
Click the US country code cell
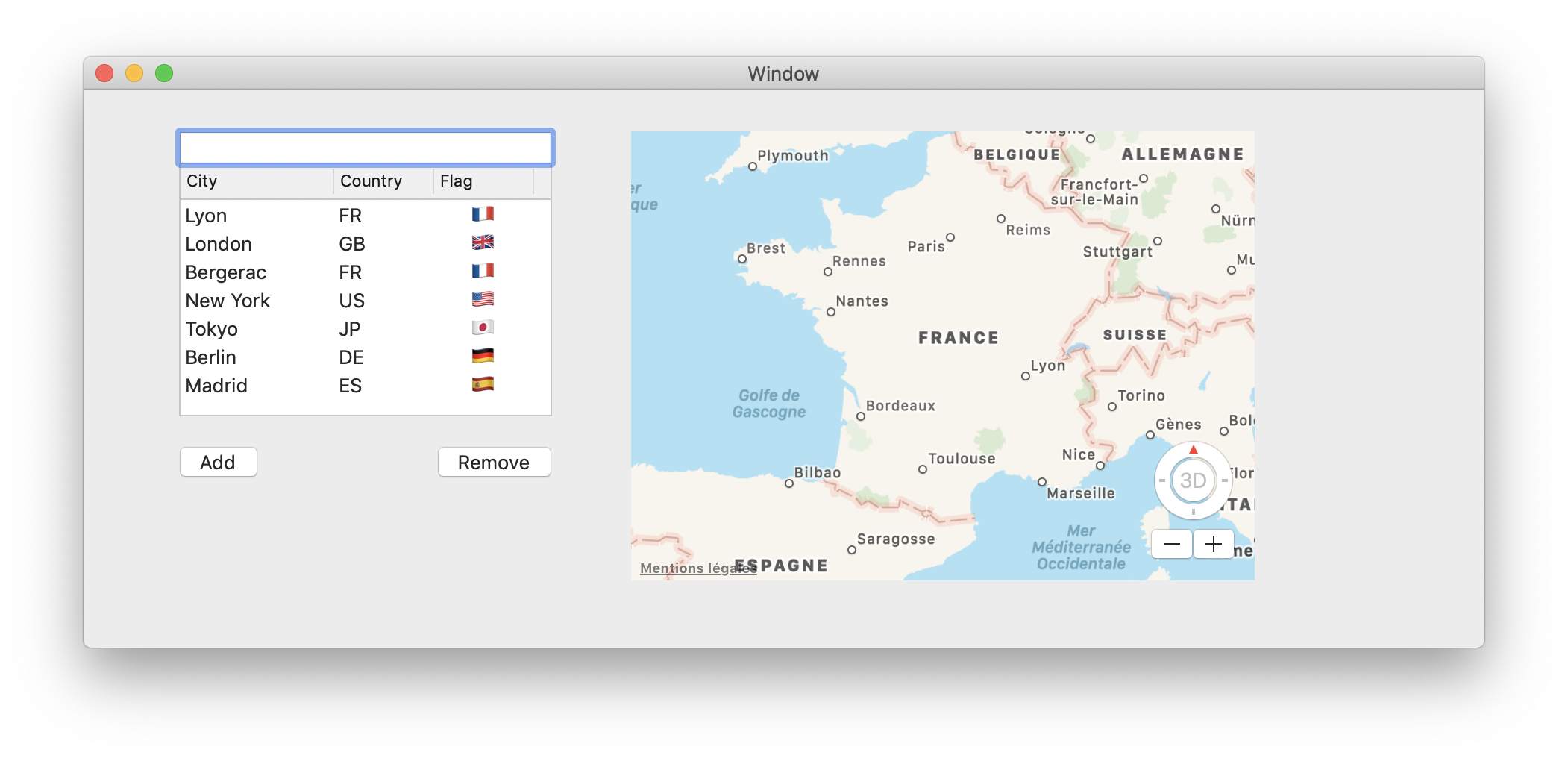pyautogui.click(x=351, y=301)
